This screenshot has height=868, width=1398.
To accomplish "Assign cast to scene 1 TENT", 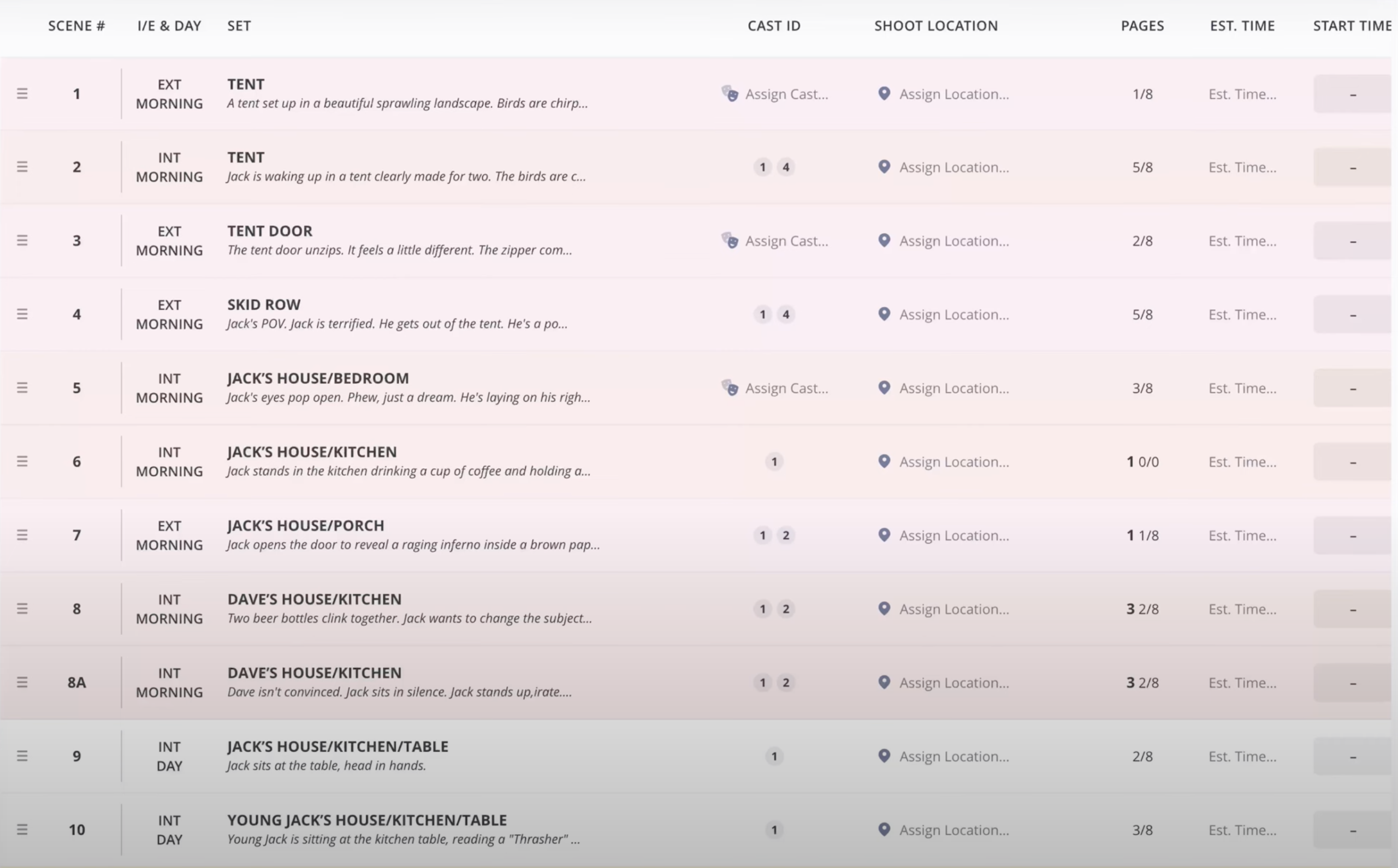I will point(786,94).
